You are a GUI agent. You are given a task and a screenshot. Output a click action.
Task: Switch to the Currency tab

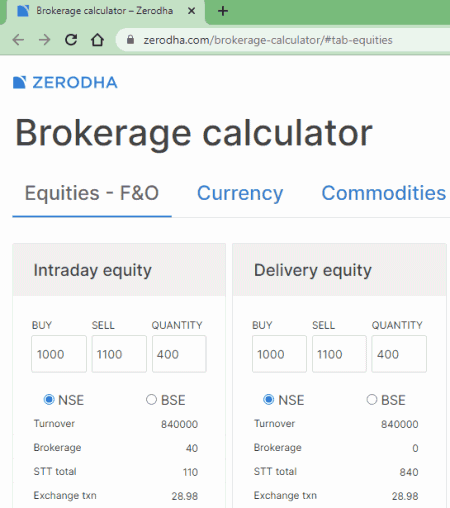click(240, 193)
